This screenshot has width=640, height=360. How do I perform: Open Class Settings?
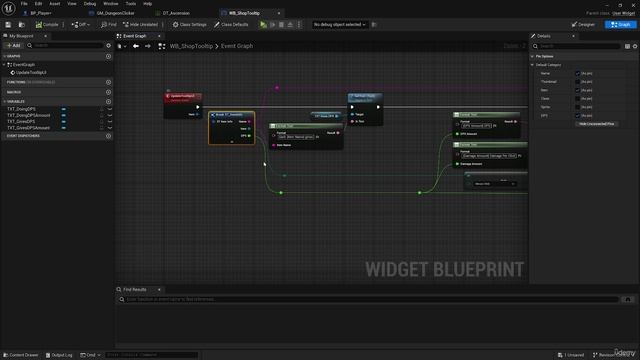189,25
